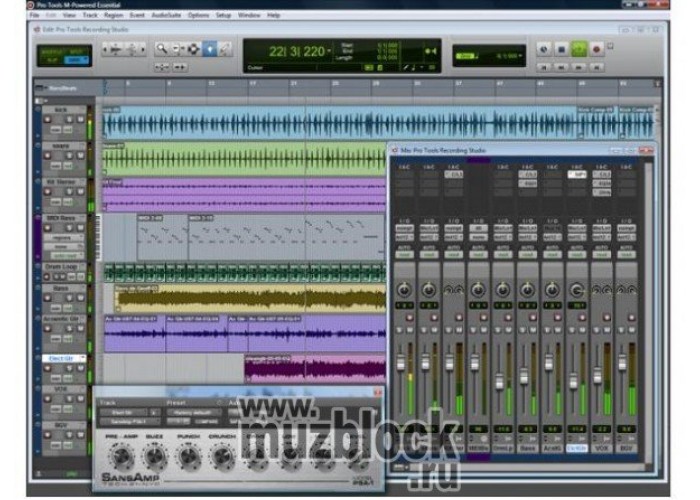Image resolution: width=700 pixels, height=500 pixels.
Task: Click the VOX mixer channel volume fader
Action: 597,375
